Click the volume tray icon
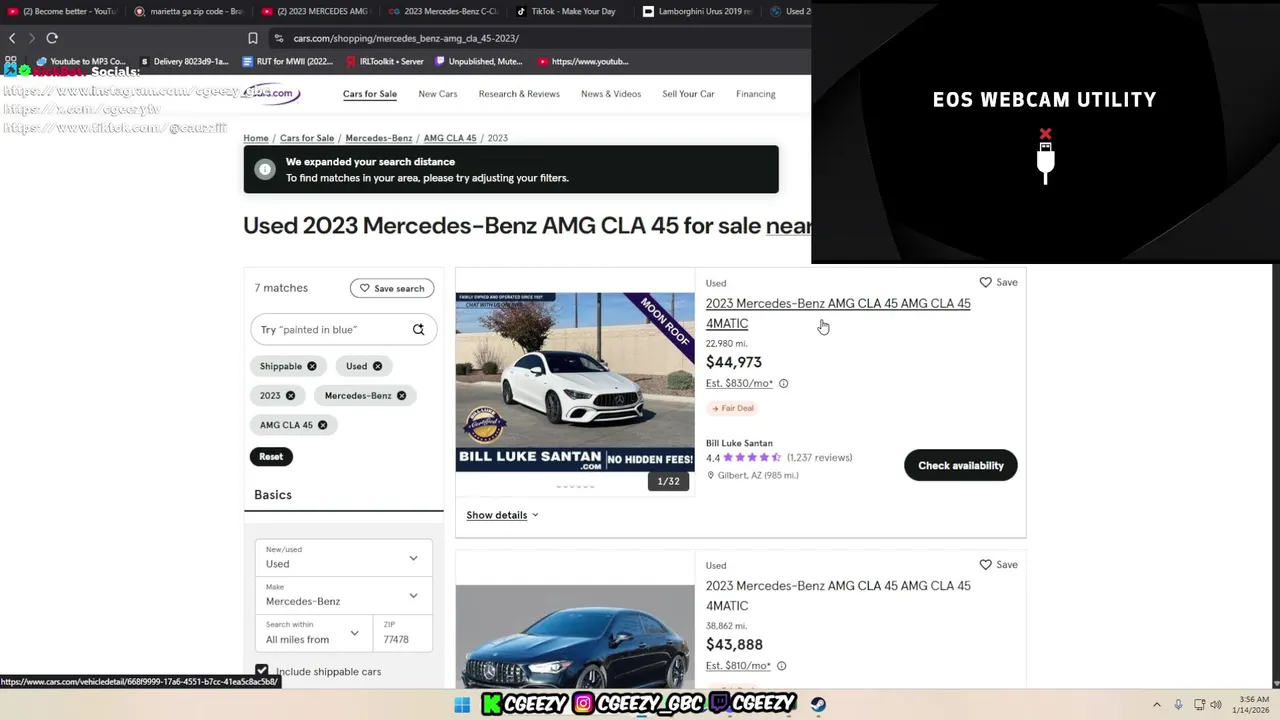 tap(1216, 705)
